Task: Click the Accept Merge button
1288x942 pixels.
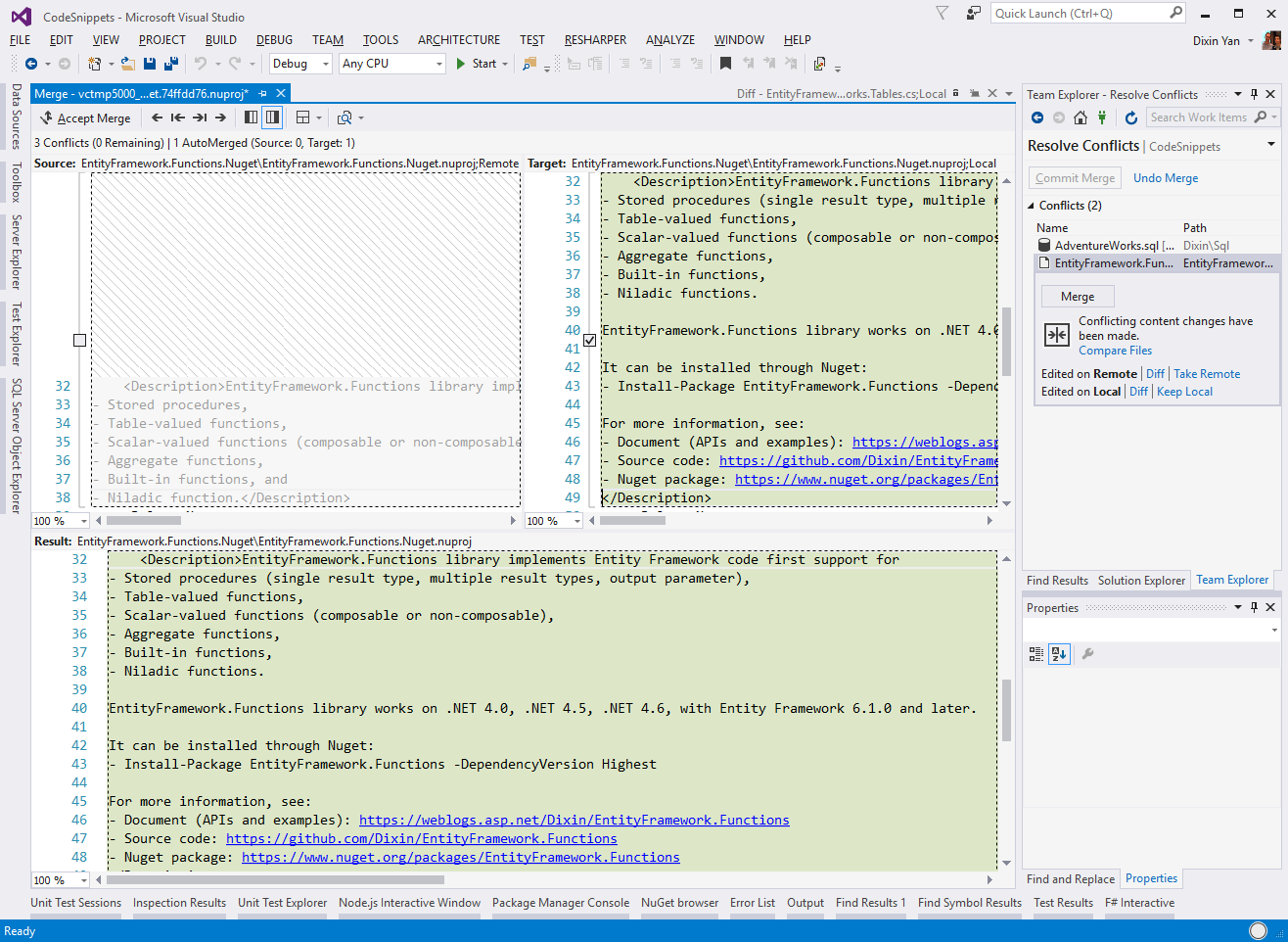Action: (85, 118)
